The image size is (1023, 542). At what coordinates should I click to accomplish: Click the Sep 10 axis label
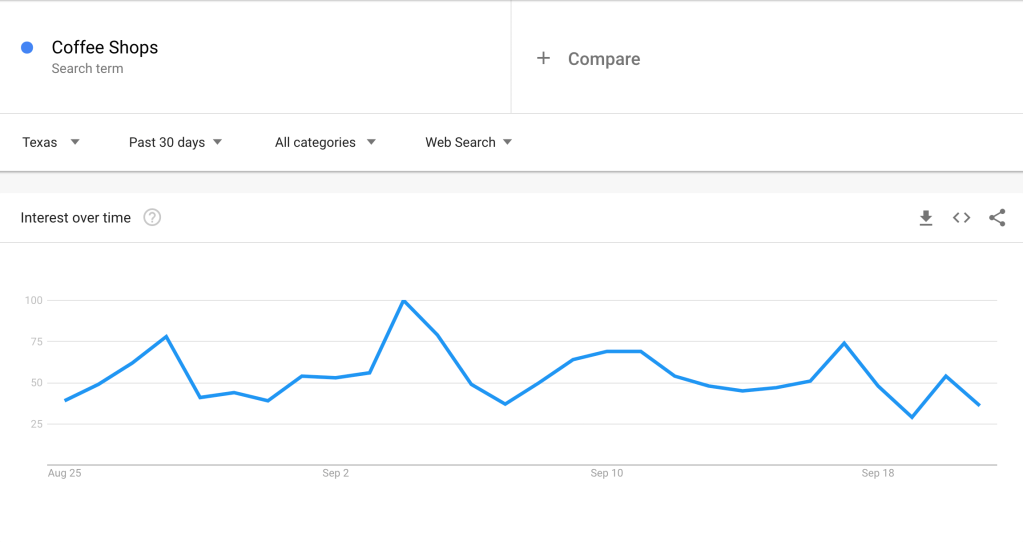tap(606, 473)
